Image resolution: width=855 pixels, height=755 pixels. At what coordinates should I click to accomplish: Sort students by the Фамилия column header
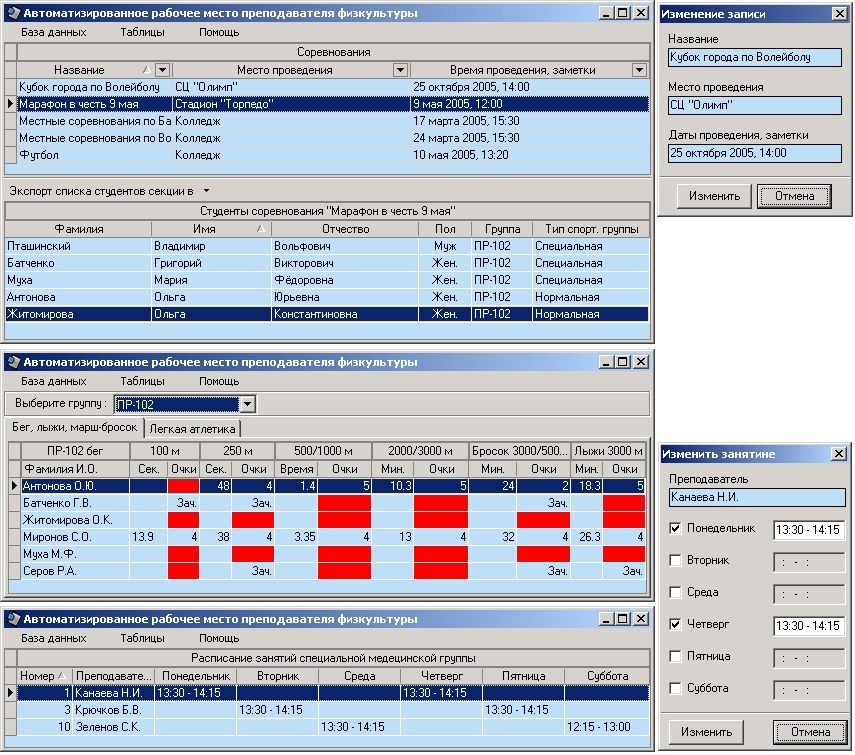[79, 229]
